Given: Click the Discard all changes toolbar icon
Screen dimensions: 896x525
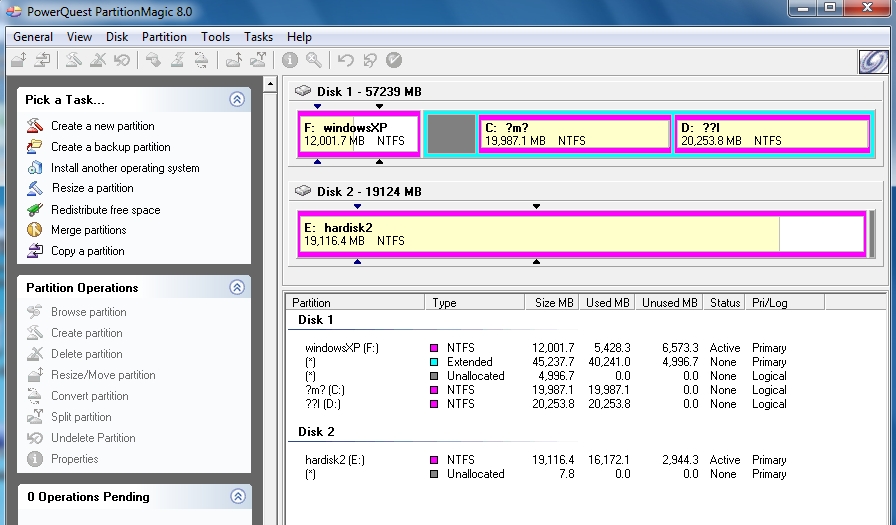Looking at the screenshot, I should (370, 59).
